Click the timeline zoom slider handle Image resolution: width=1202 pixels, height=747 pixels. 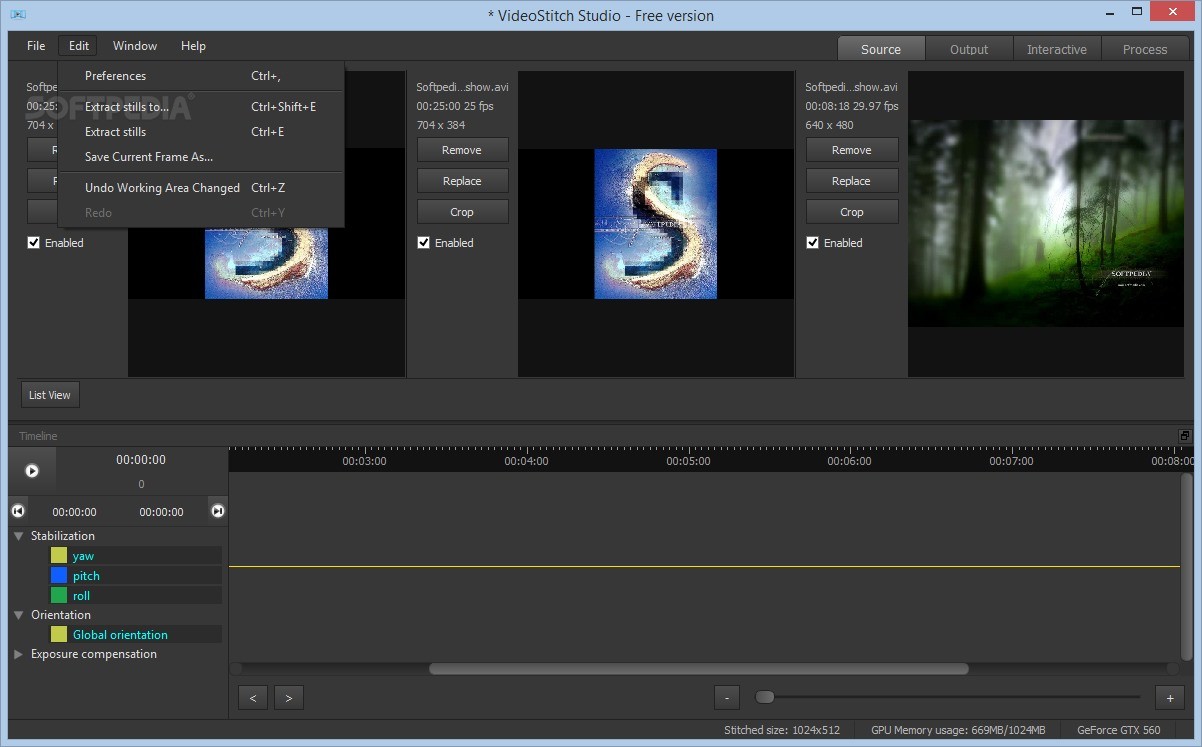coord(764,697)
